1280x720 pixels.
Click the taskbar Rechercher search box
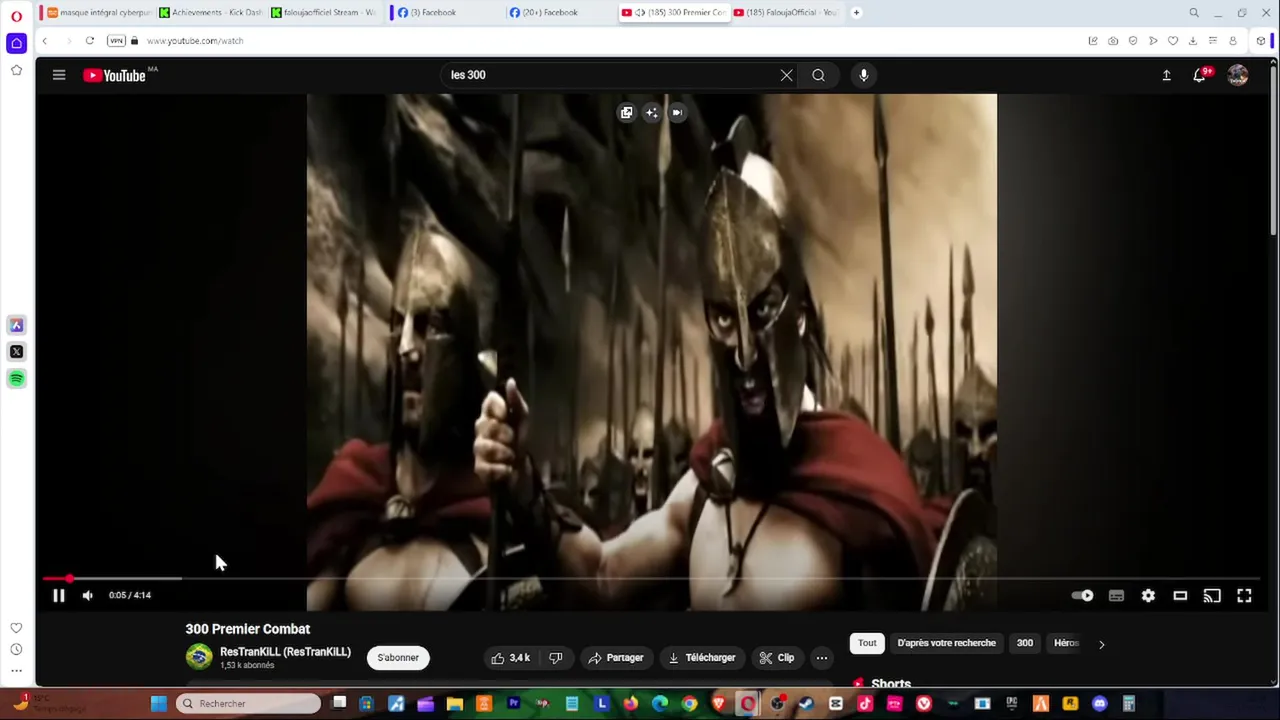pyautogui.click(x=250, y=704)
